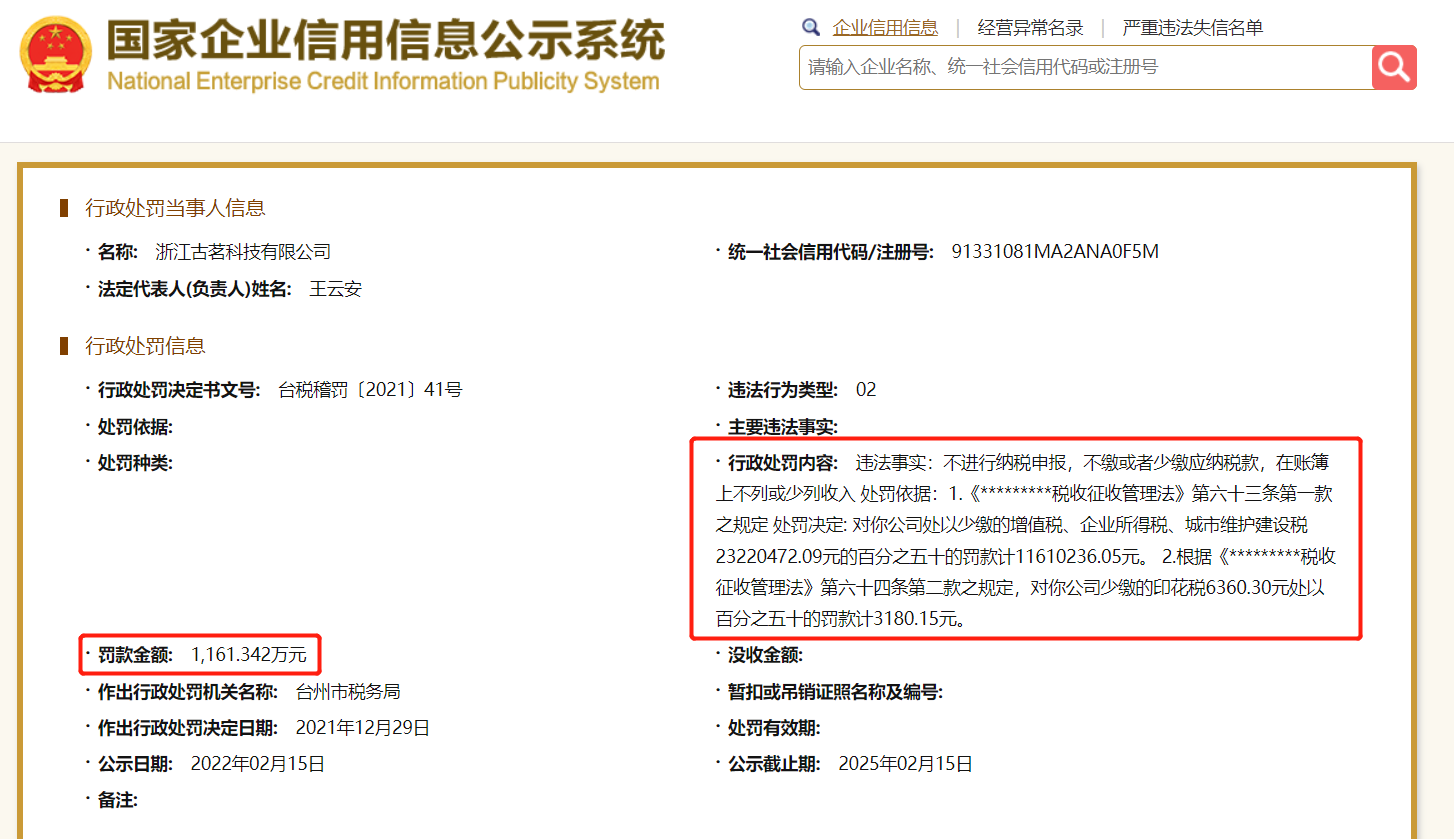This screenshot has height=839, width=1454.
Task: Click the 违法行为类型 label
Action: click(x=783, y=390)
